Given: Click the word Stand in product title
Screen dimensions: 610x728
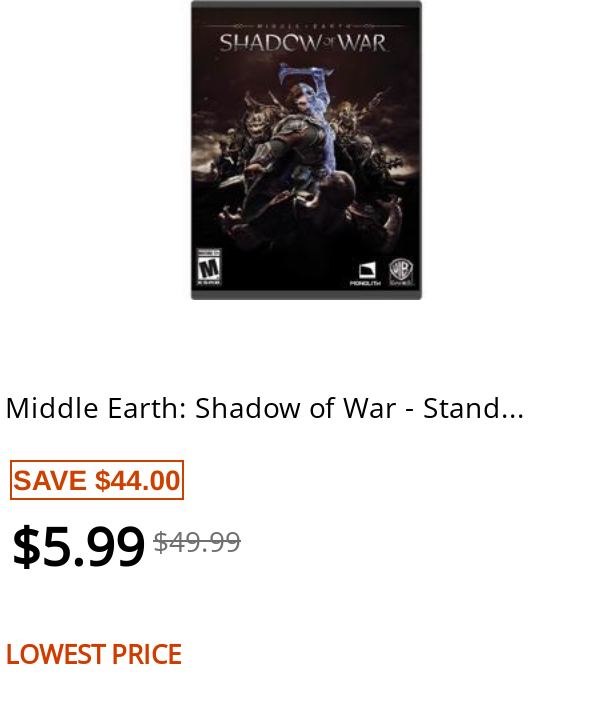Looking at the screenshot, I should click(x=461, y=408).
